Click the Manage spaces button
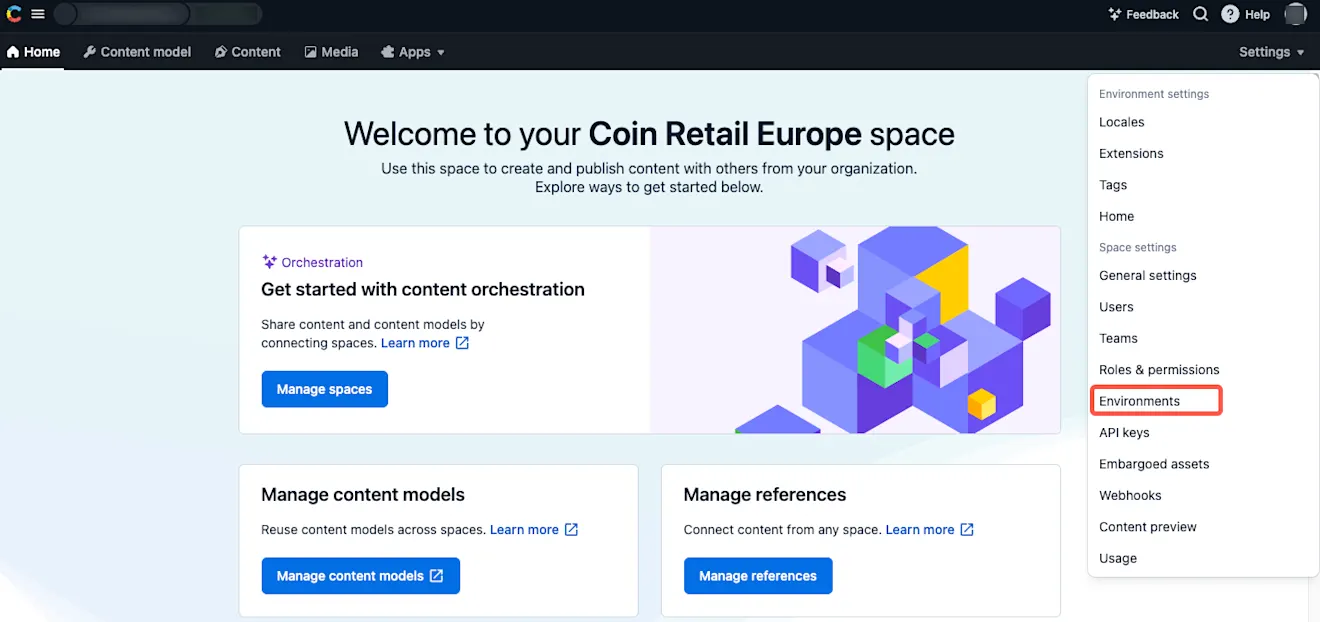This screenshot has height=622, width=1320. click(x=325, y=389)
